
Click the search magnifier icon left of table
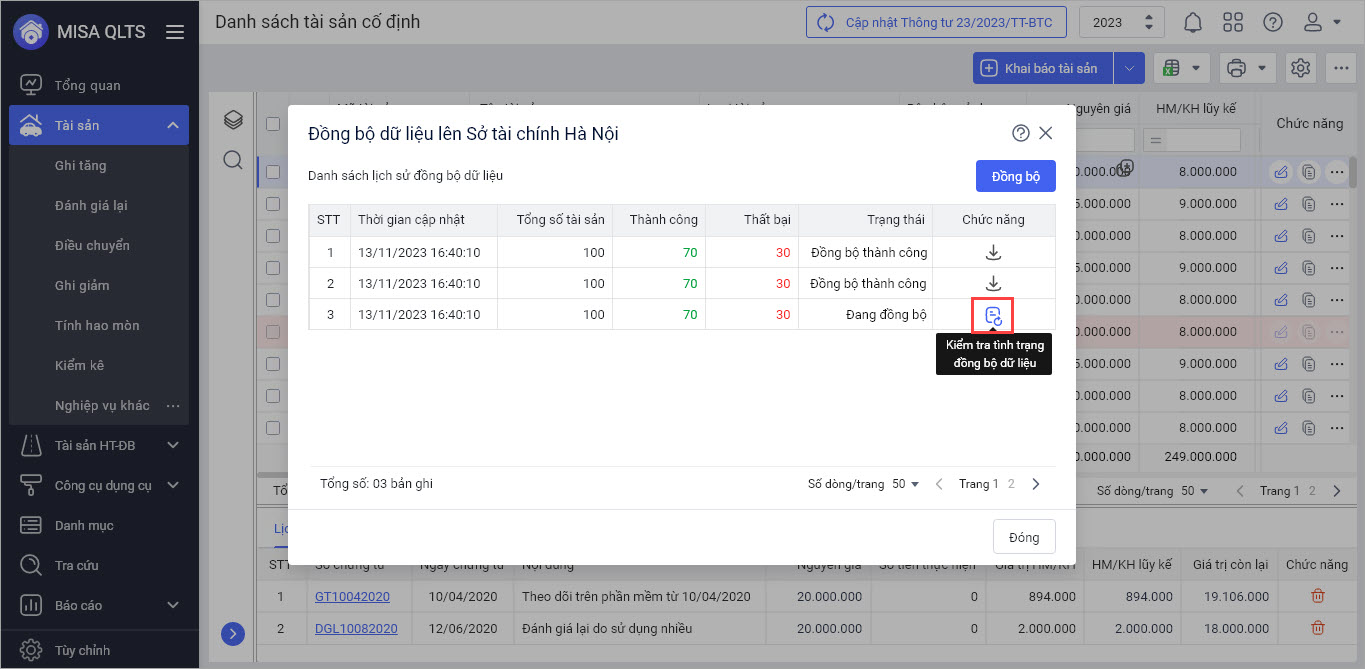point(233,160)
